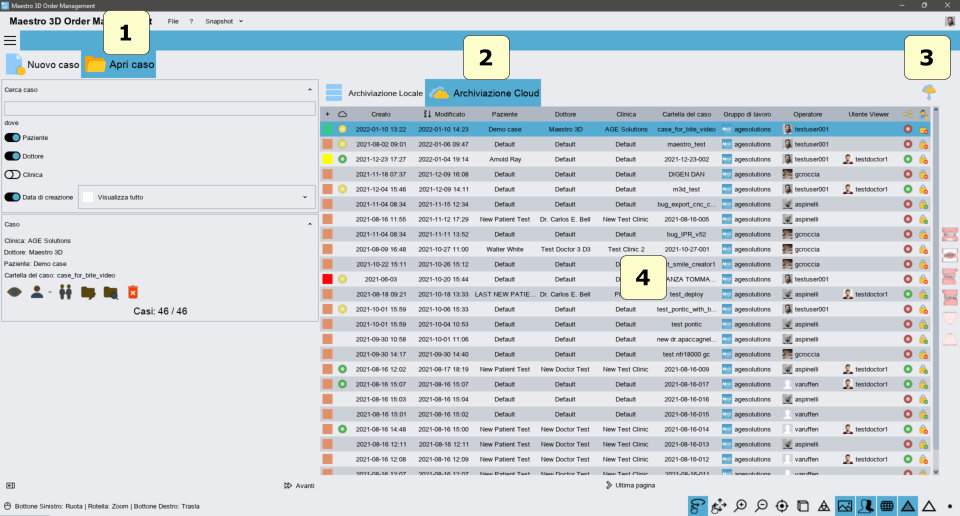The image size is (960, 516).
Task: Click the collapse panel icon at bottom left
Action: (x=10, y=485)
